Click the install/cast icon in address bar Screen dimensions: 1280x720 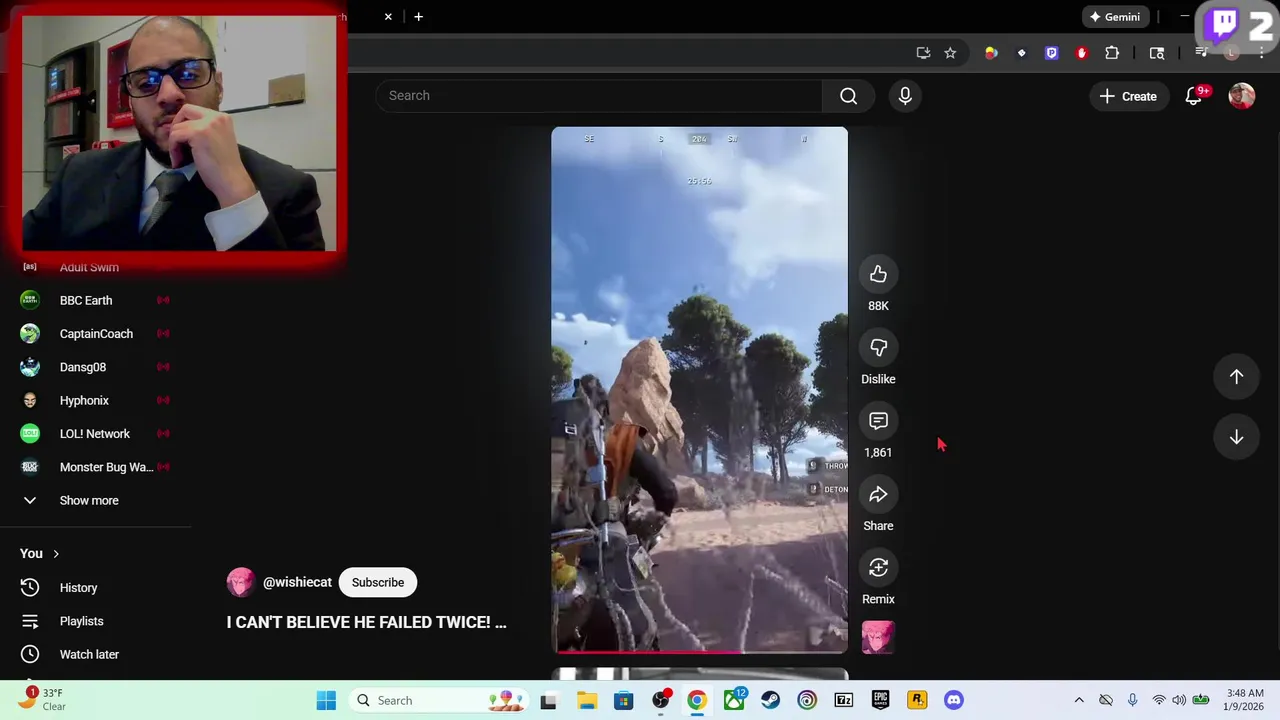pos(923,53)
